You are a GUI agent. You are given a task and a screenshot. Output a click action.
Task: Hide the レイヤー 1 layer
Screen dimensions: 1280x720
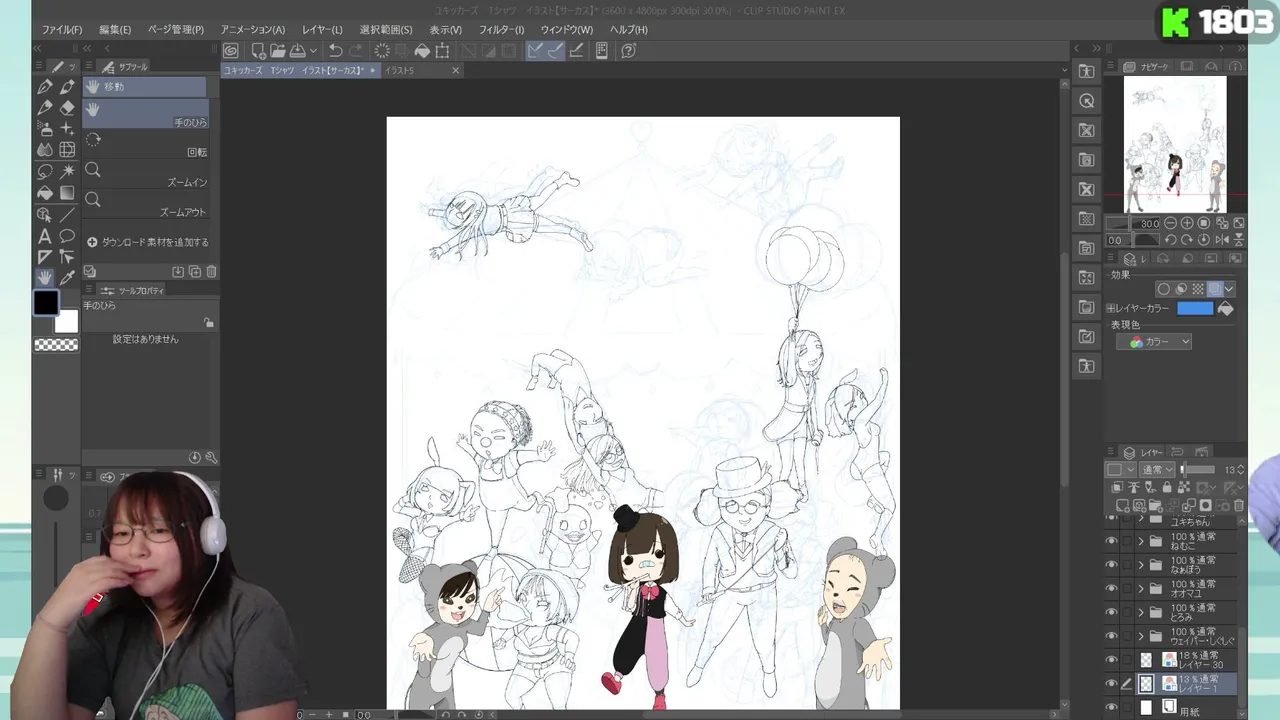[x=1111, y=684]
